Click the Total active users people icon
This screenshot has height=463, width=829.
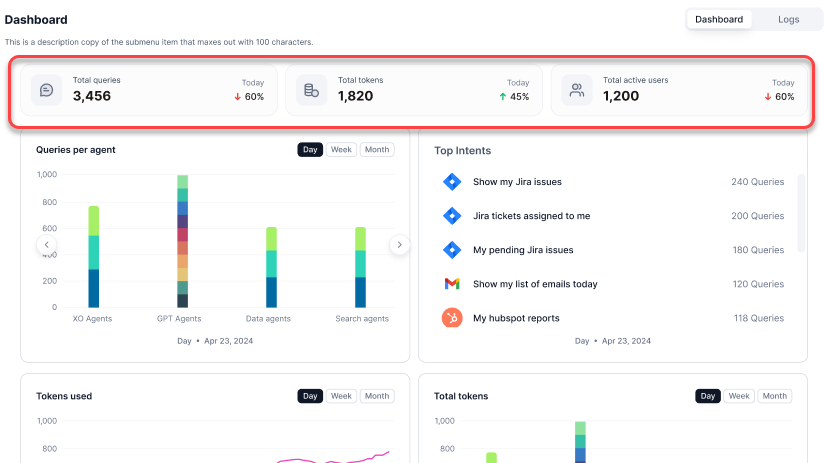pos(576,90)
